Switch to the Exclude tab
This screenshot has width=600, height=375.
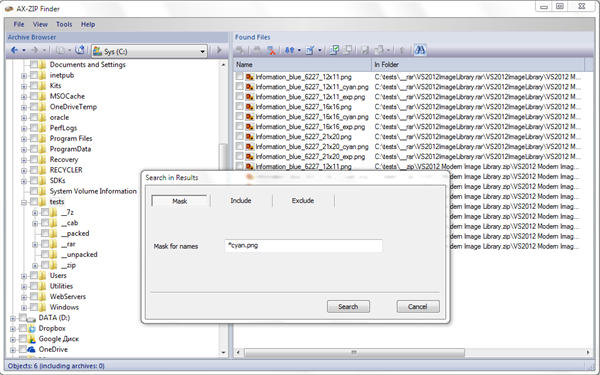pos(303,201)
